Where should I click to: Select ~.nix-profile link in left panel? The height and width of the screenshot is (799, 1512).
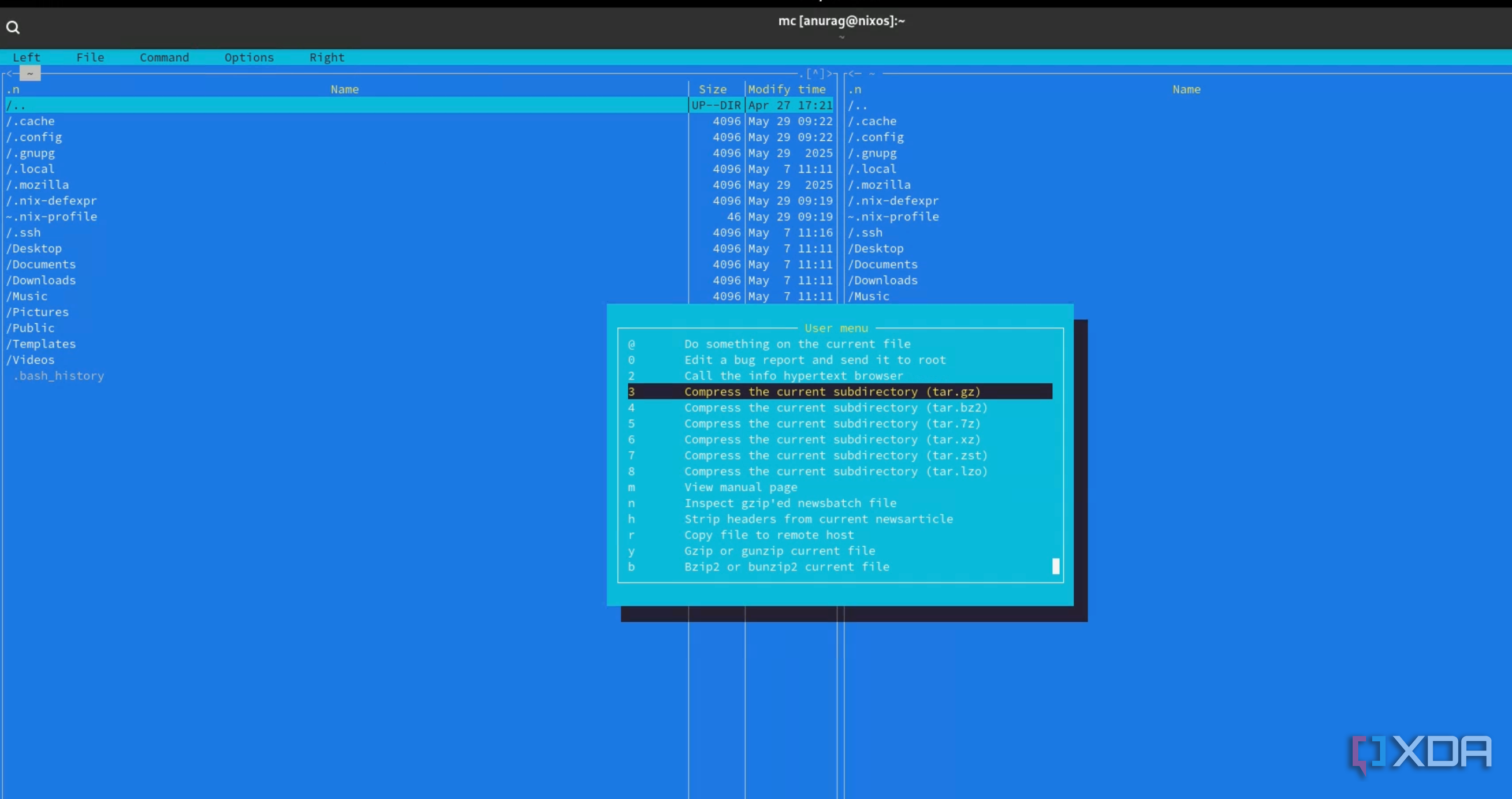coord(346,216)
